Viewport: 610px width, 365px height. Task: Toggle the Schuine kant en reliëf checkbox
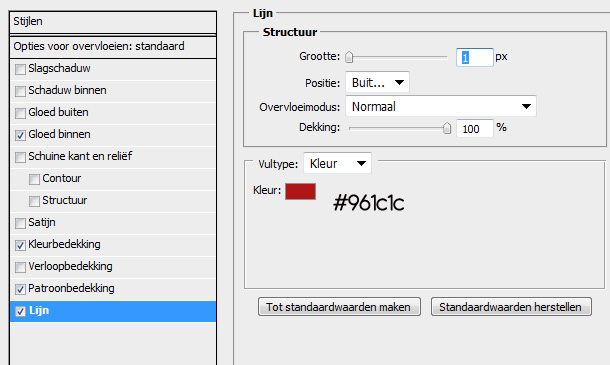pyautogui.click(x=20, y=157)
